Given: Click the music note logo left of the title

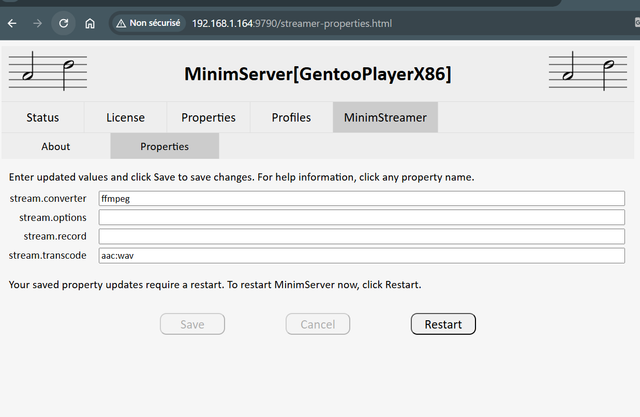Looking at the screenshot, I should pos(48,73).
